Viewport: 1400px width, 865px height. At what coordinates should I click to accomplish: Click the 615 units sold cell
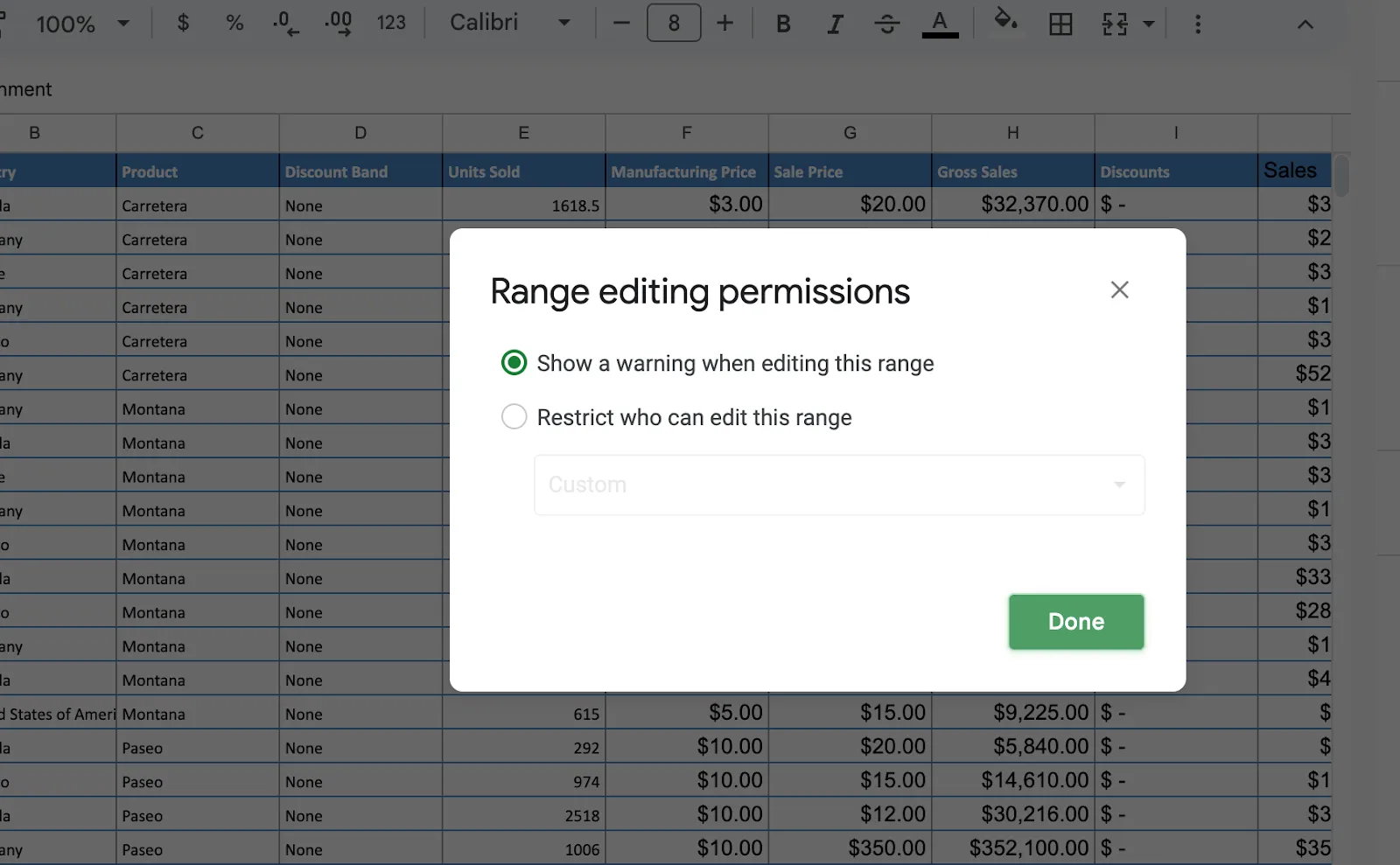[x=523, y=713]
